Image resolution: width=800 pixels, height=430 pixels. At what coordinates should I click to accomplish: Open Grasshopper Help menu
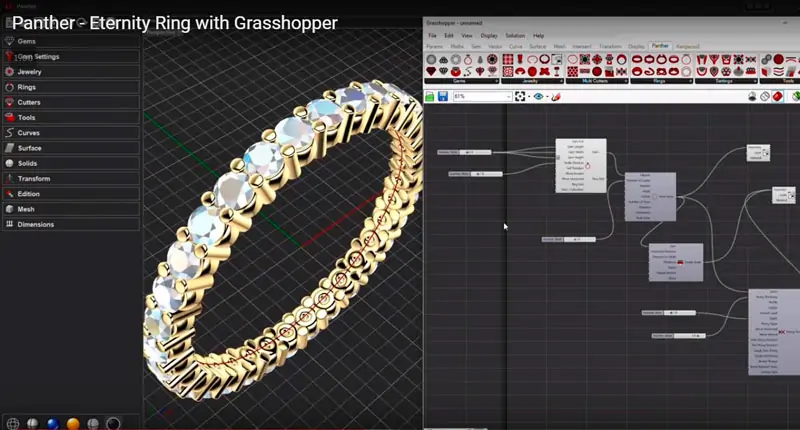538,36
